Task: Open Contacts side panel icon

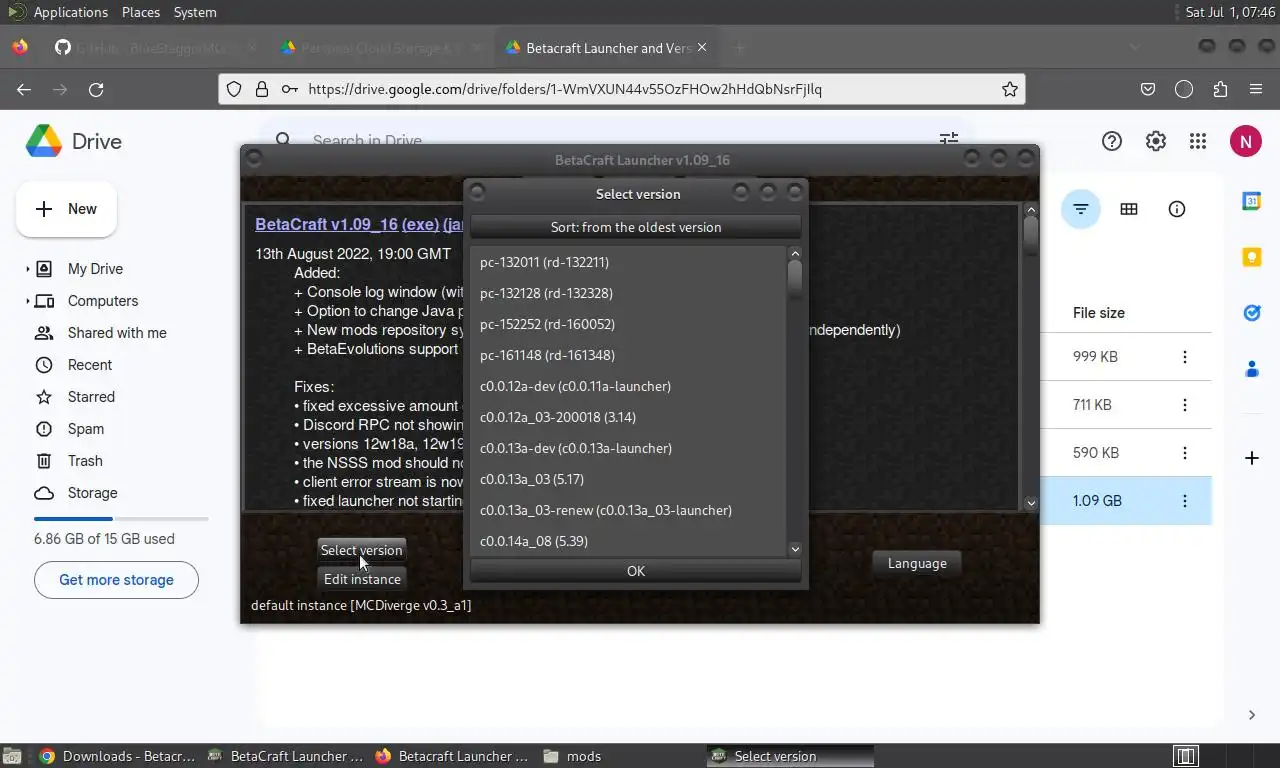Action: [1251, 369]
